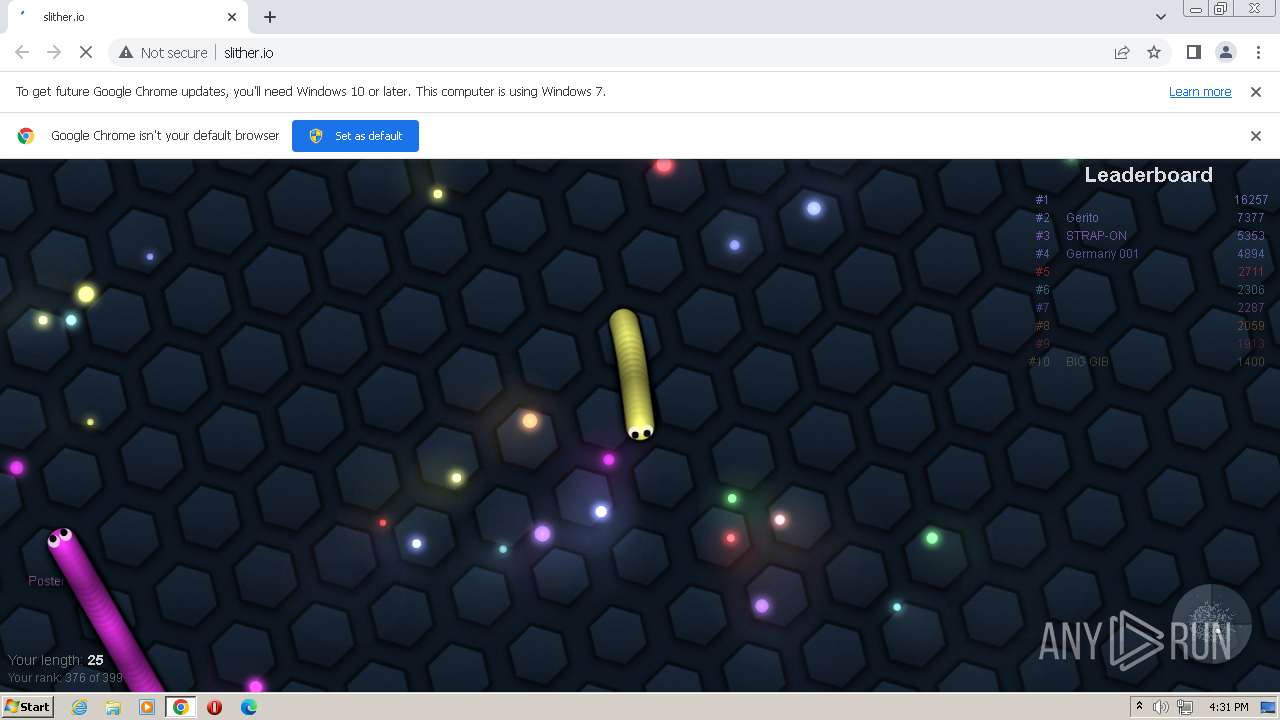Open Windows Media Player from taskbar
The image size is (1280, 720).
coord(147,707)
